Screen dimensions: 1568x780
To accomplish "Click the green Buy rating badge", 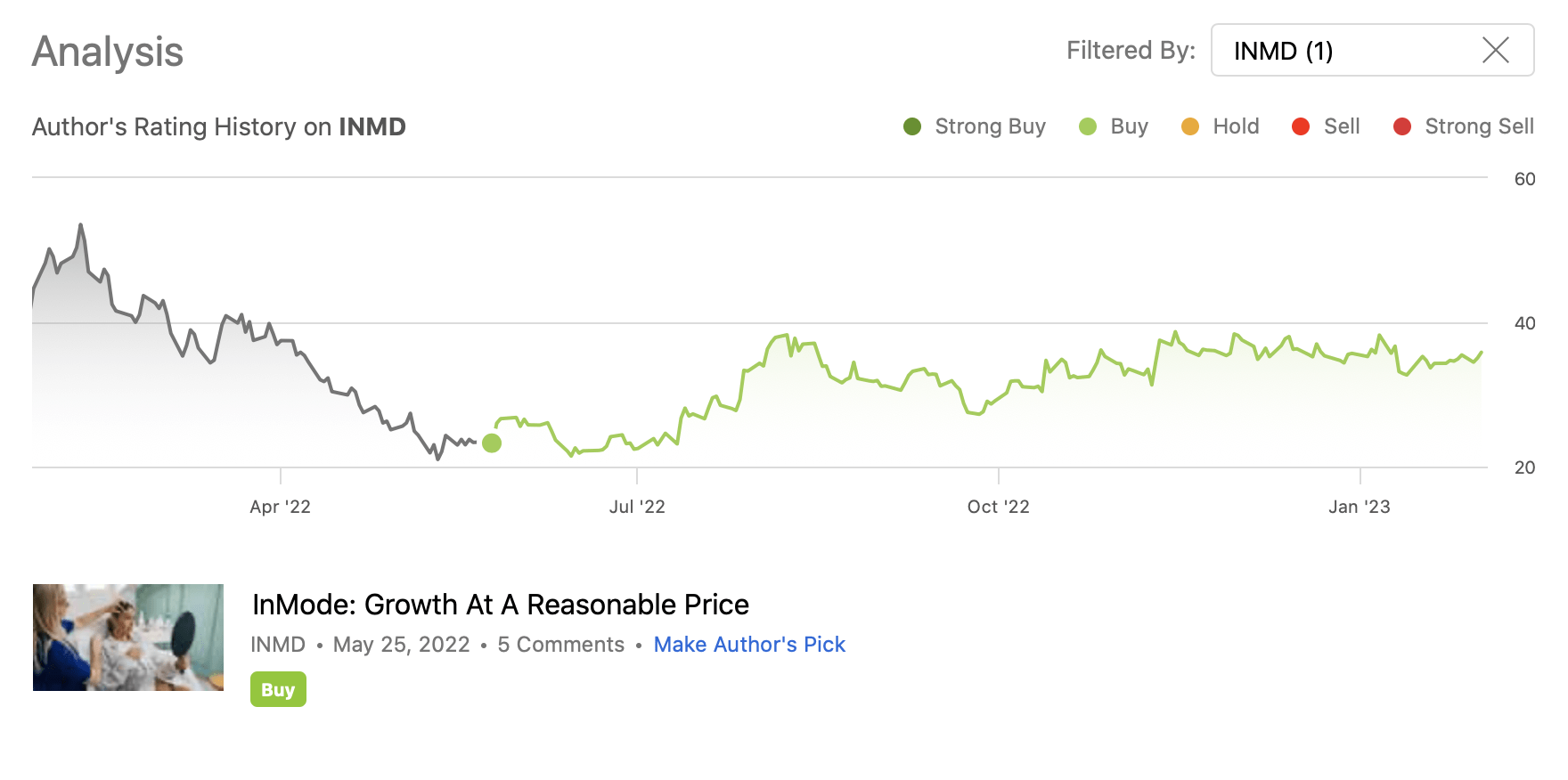I will [277, 689].
